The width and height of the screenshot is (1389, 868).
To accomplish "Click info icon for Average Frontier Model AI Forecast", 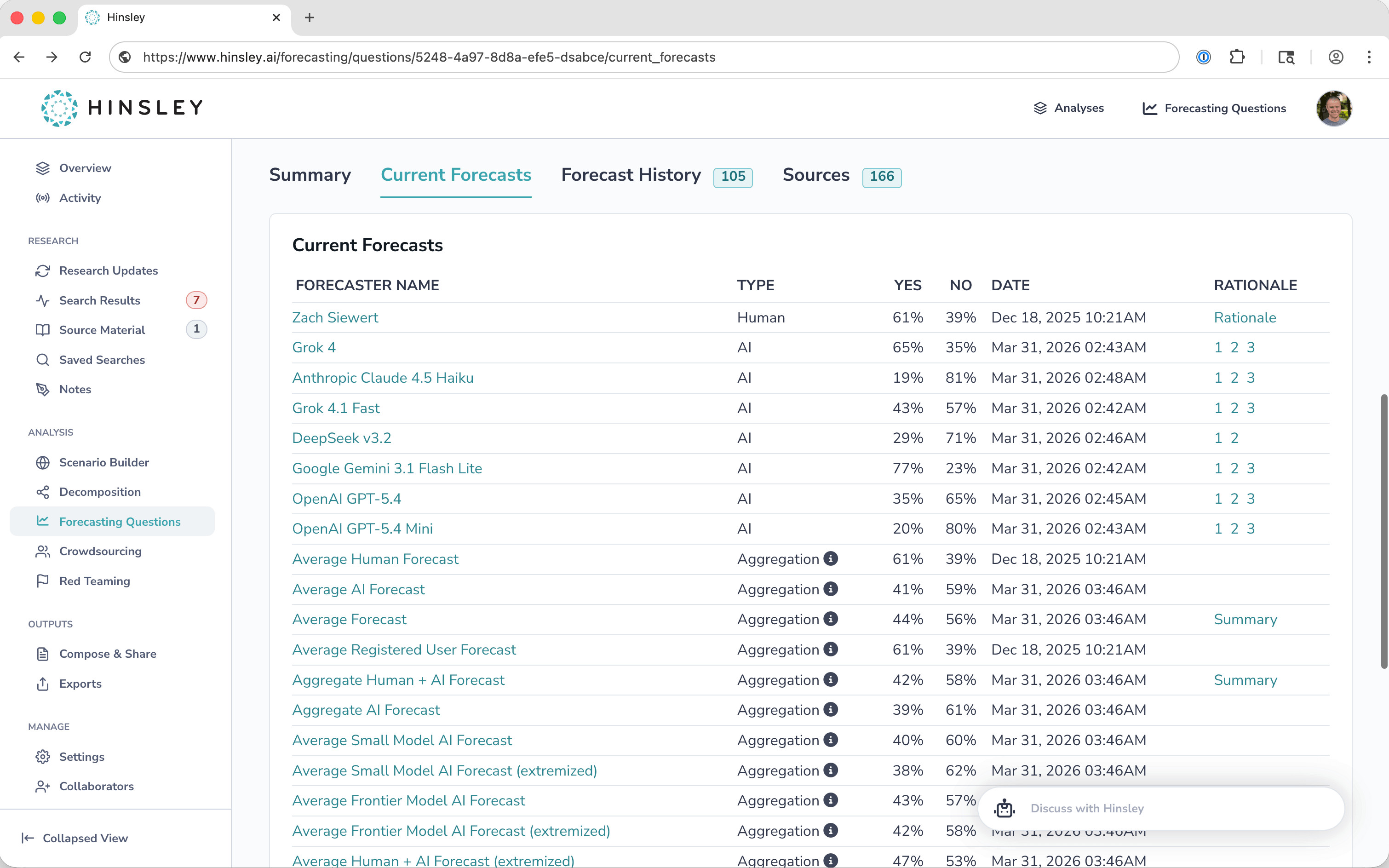I will [831, 800].
